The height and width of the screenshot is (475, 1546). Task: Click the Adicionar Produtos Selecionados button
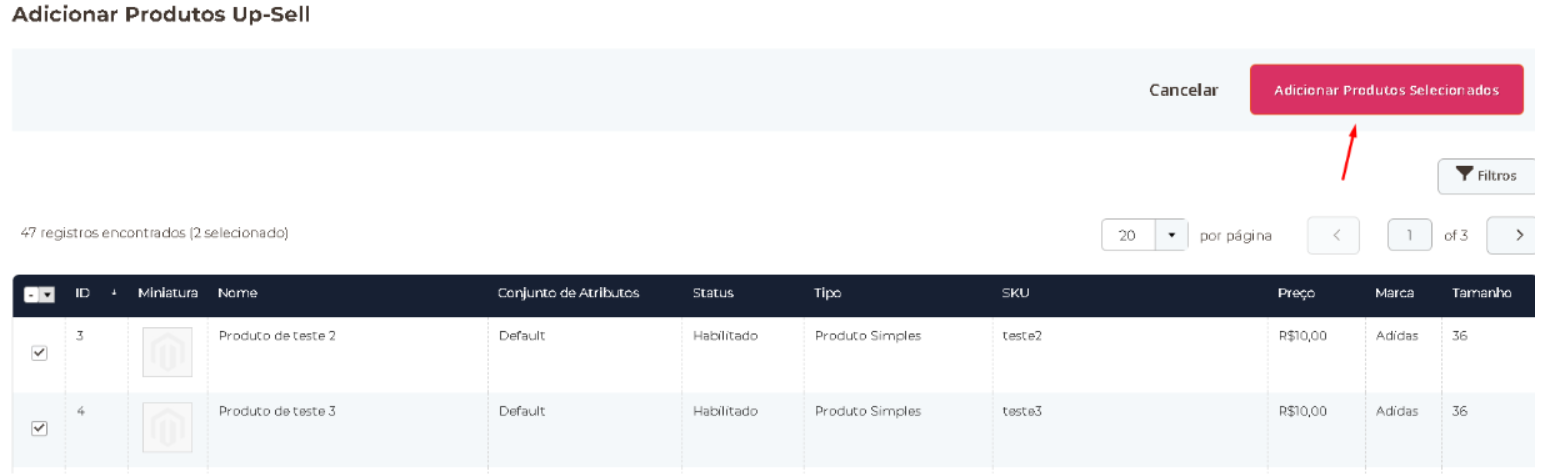point(1386,90)
